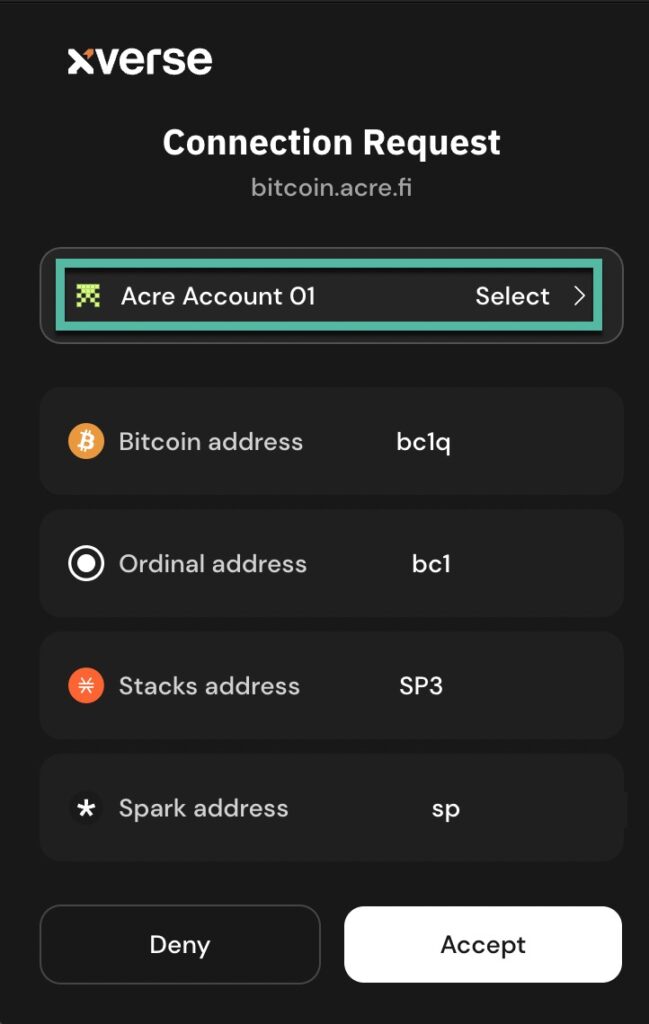
Task: Click the Xverse logo
Action: click(140, 61)
